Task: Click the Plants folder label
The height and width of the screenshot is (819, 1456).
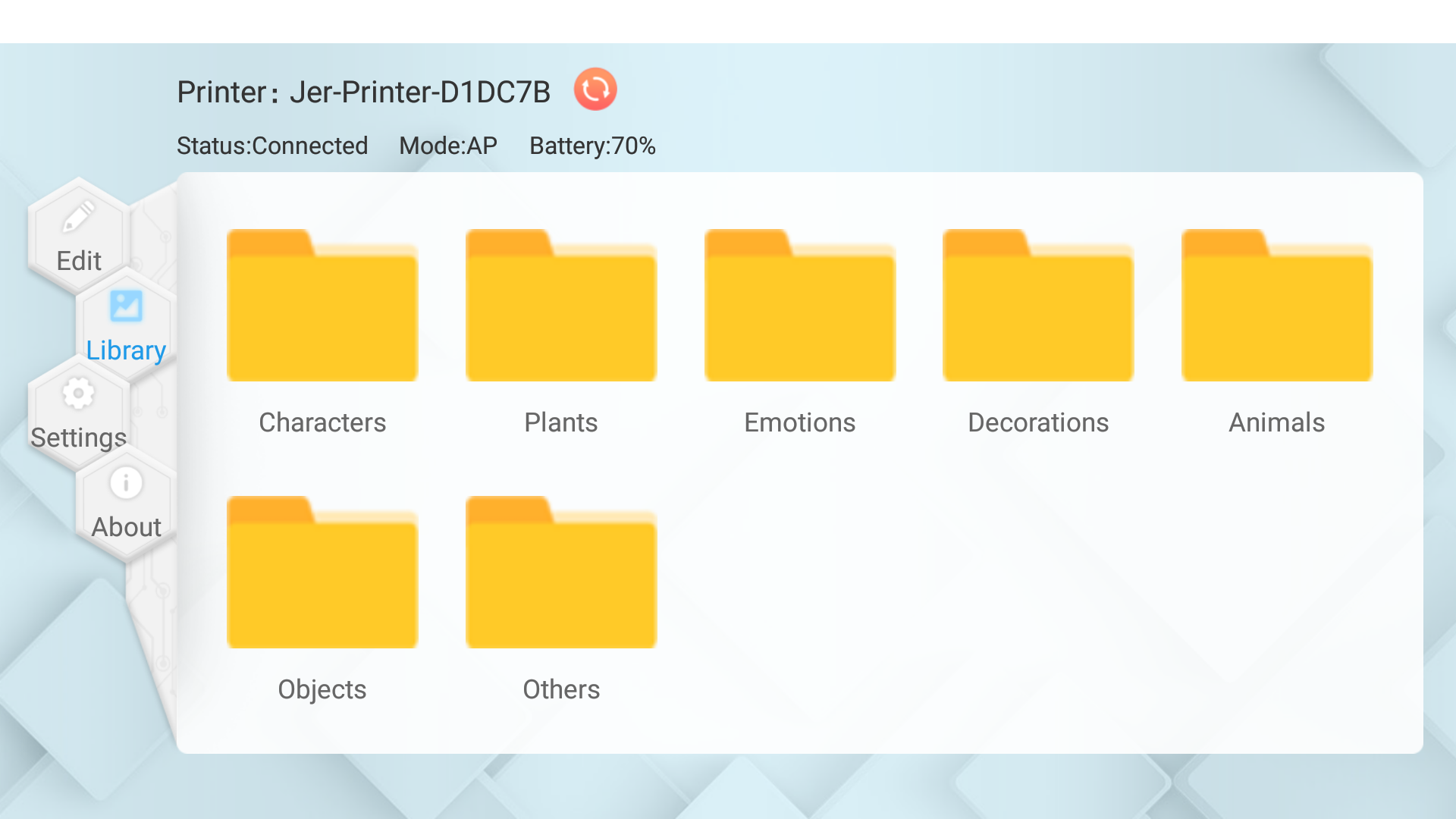Action: click(x=561, y=422)
